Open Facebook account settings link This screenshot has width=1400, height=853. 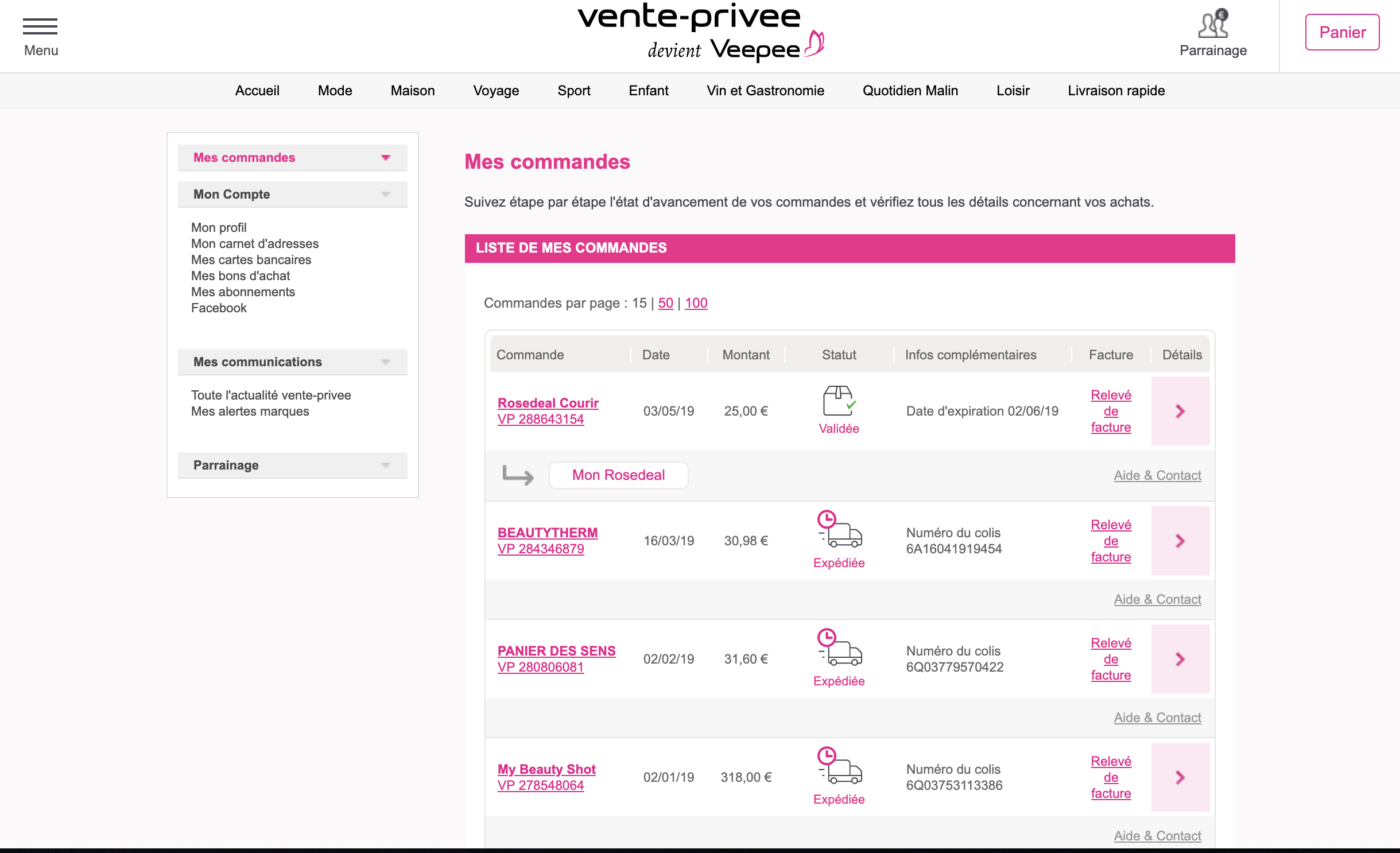pos(219,308)
